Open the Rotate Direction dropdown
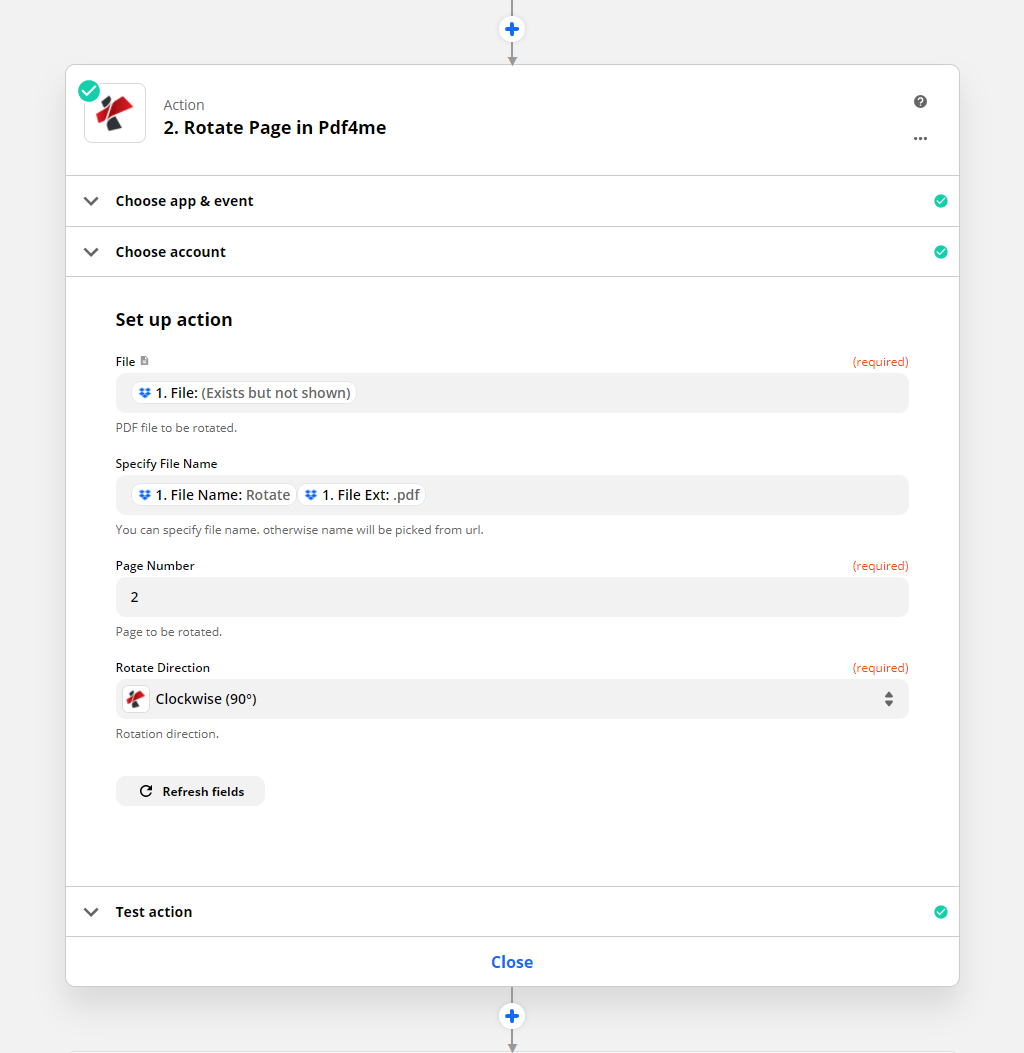Viewport: 1024px width, 1053px height. [x=512, y=699]
